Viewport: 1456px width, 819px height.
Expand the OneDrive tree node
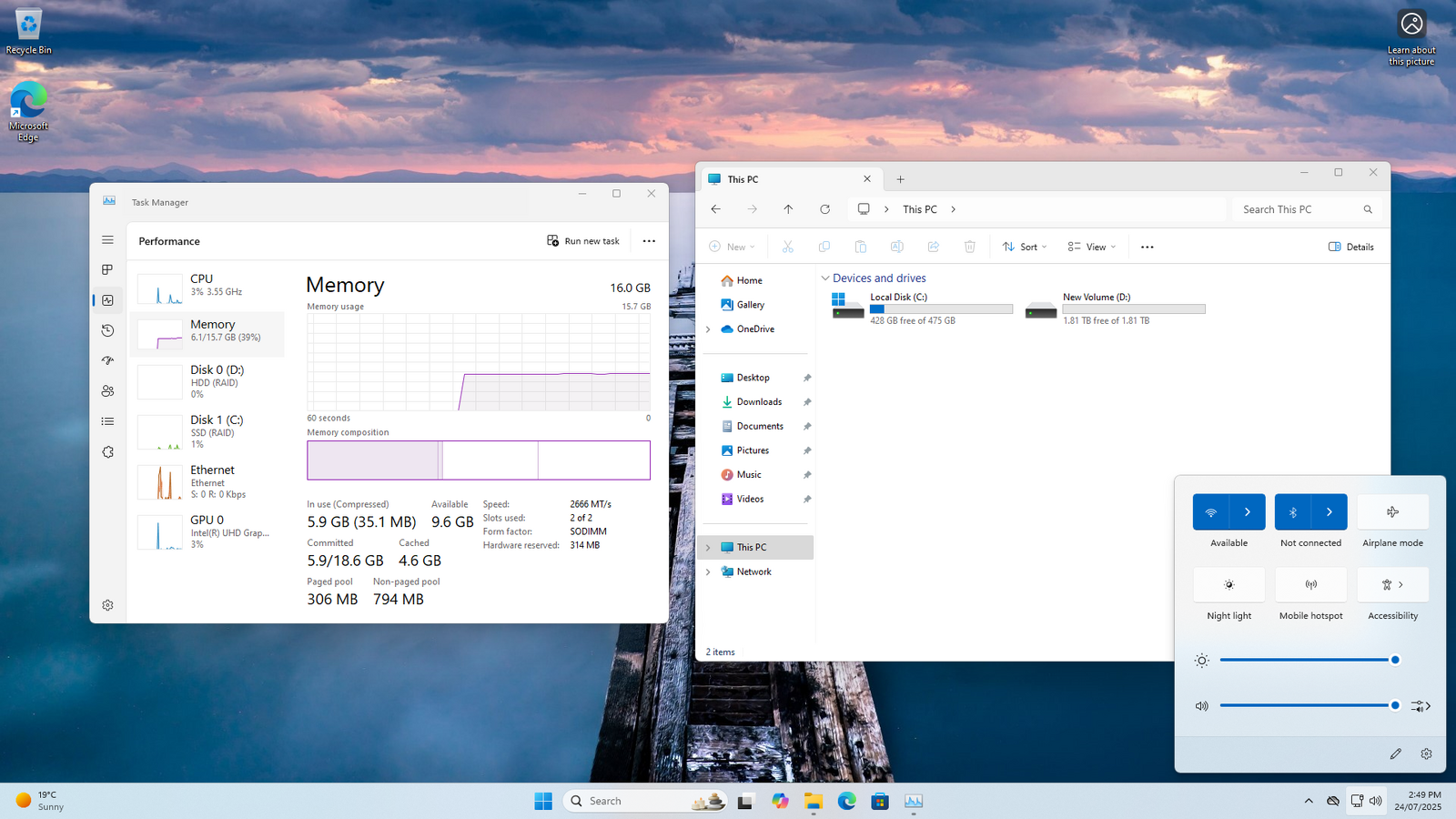click(x=708, y=329)
